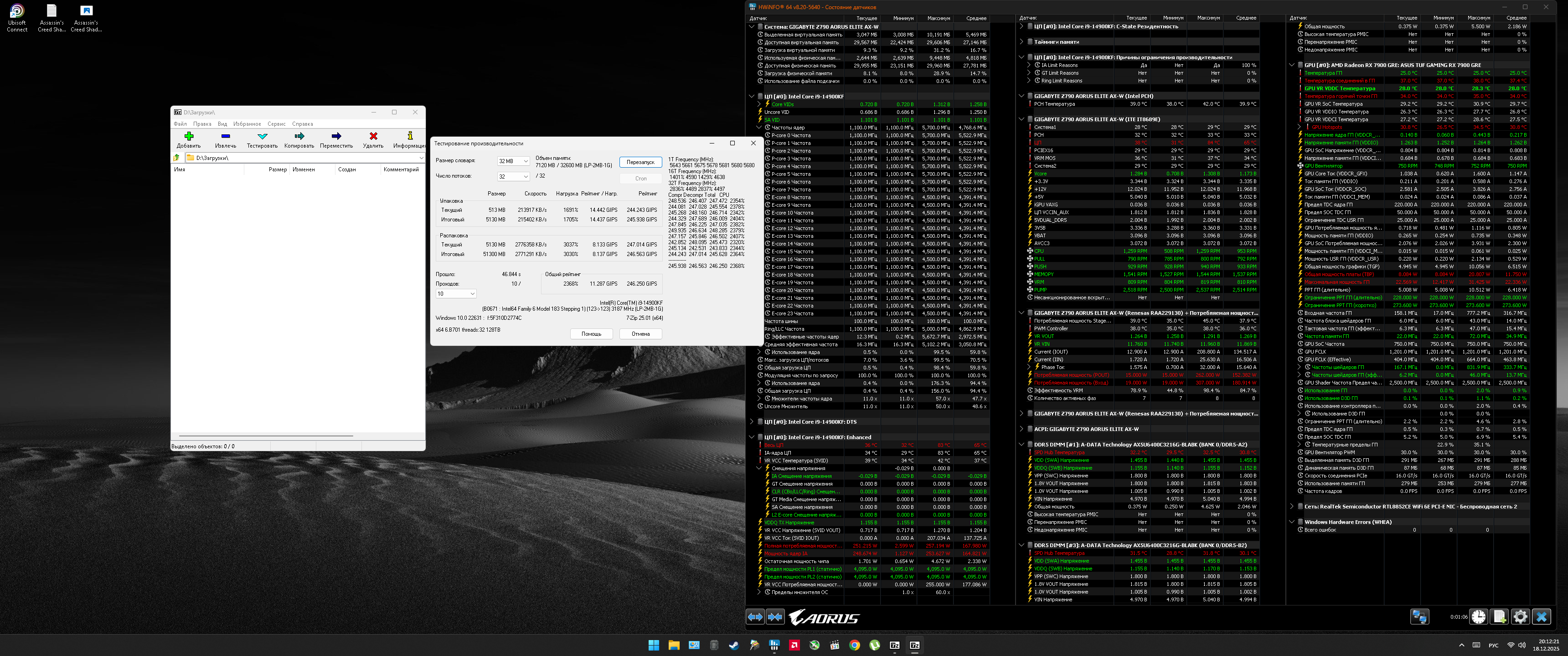Expand the Windows Hardware Errors (WHEA) section
The height and width of the screenshot is (656, 1568).
(1292, 522)
